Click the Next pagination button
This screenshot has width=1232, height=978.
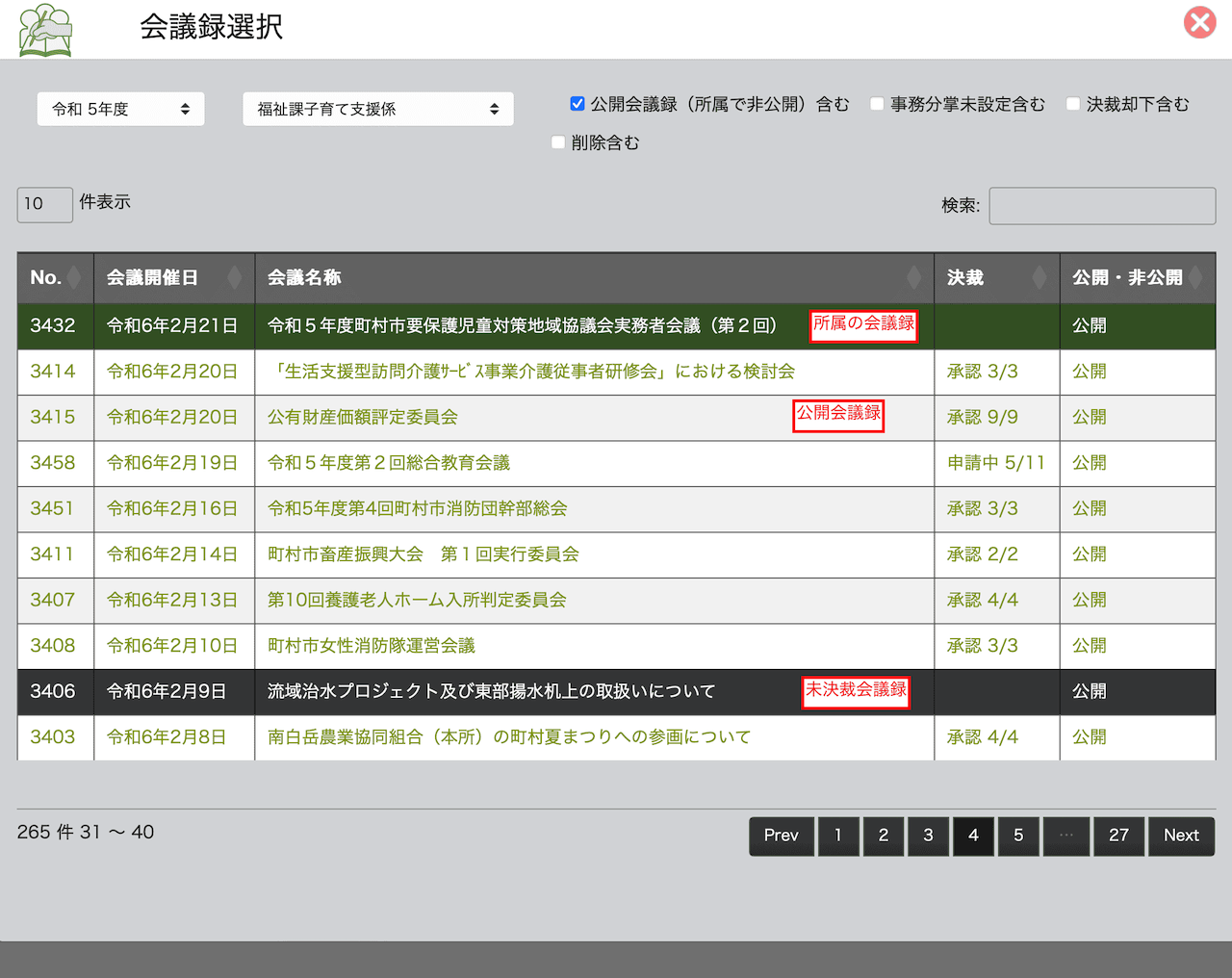[x=1181, y=836]
